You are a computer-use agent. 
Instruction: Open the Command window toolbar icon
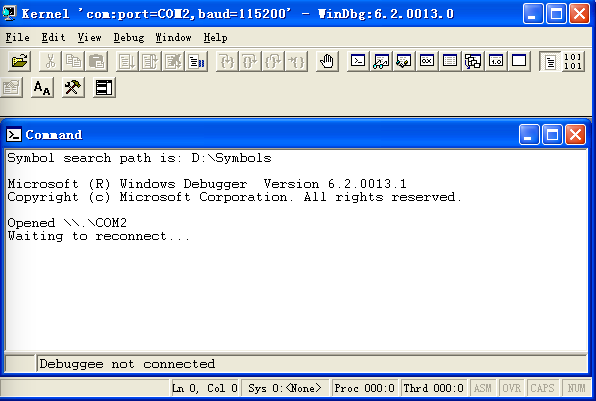click(358, 61)
